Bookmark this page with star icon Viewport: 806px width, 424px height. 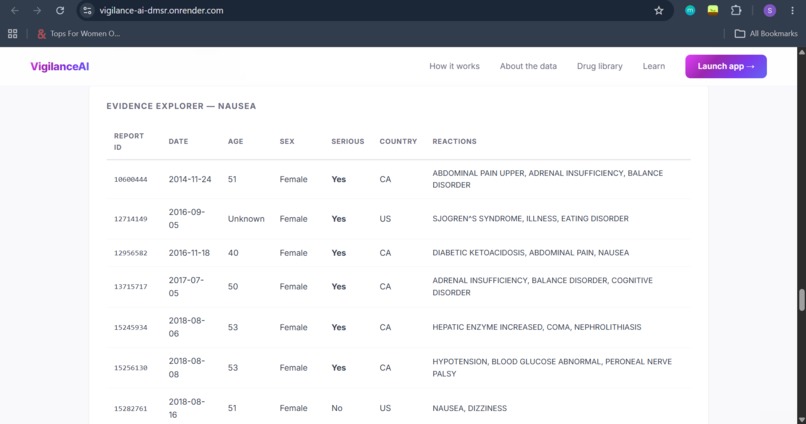(658, 10)
